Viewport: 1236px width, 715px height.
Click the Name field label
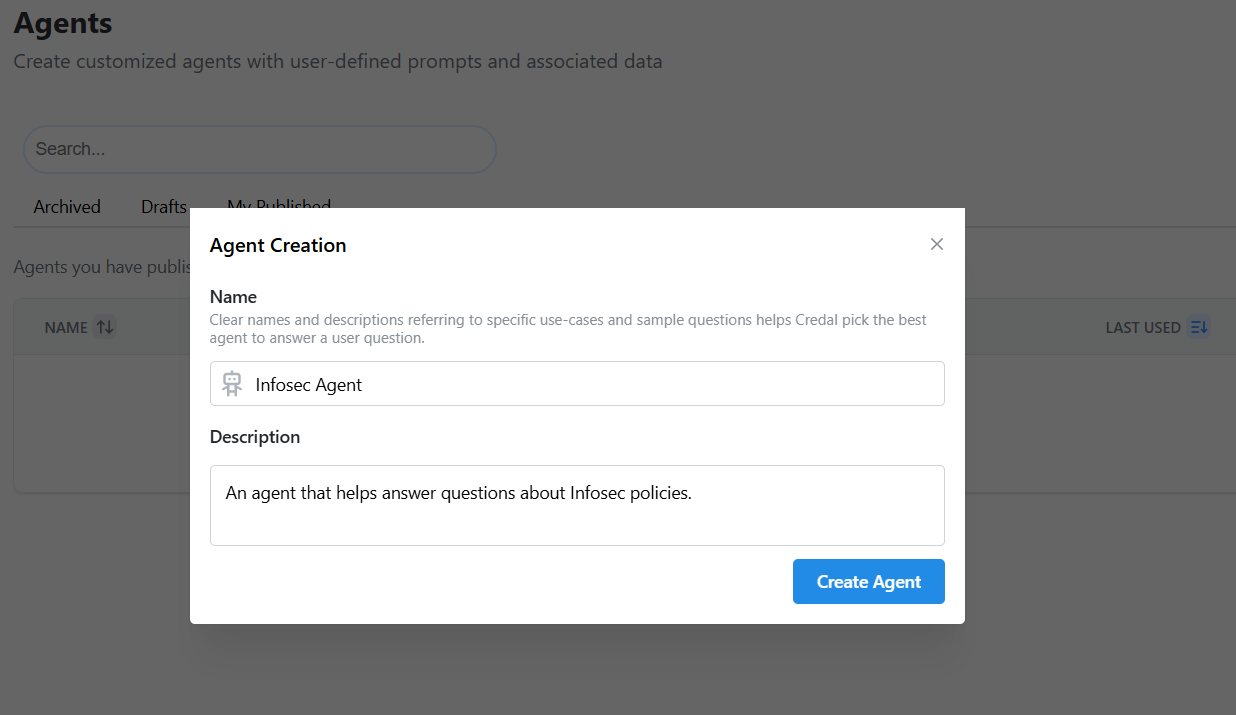(x=233, y=297)
